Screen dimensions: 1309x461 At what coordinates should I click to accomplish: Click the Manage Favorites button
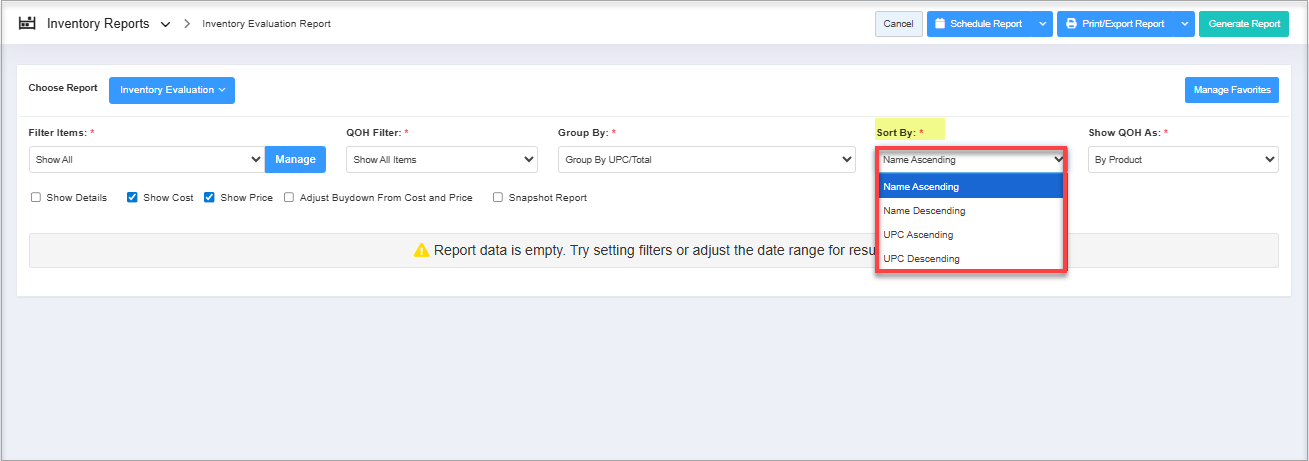1231,90
